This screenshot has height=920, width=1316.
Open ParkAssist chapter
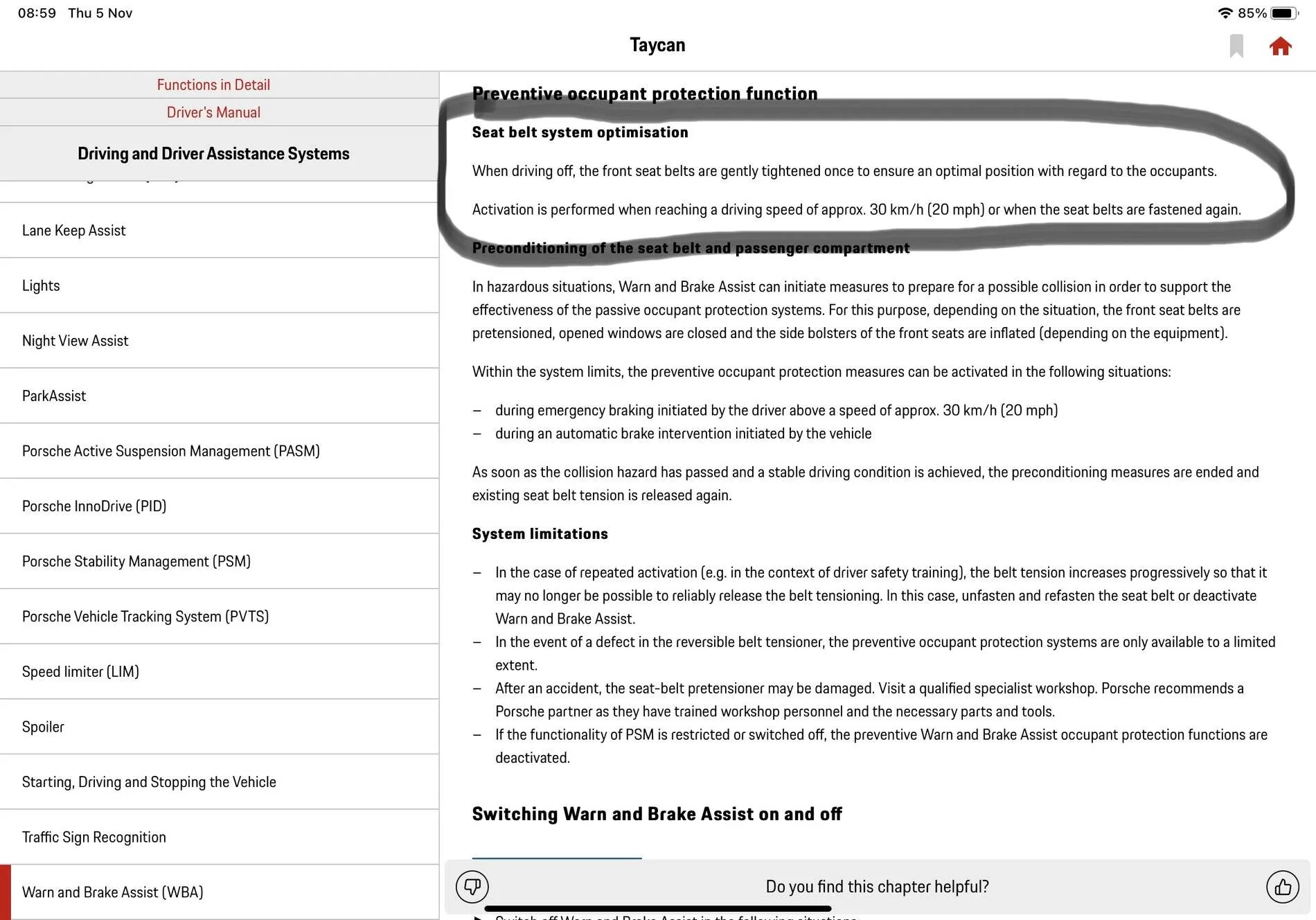[220, 396]
